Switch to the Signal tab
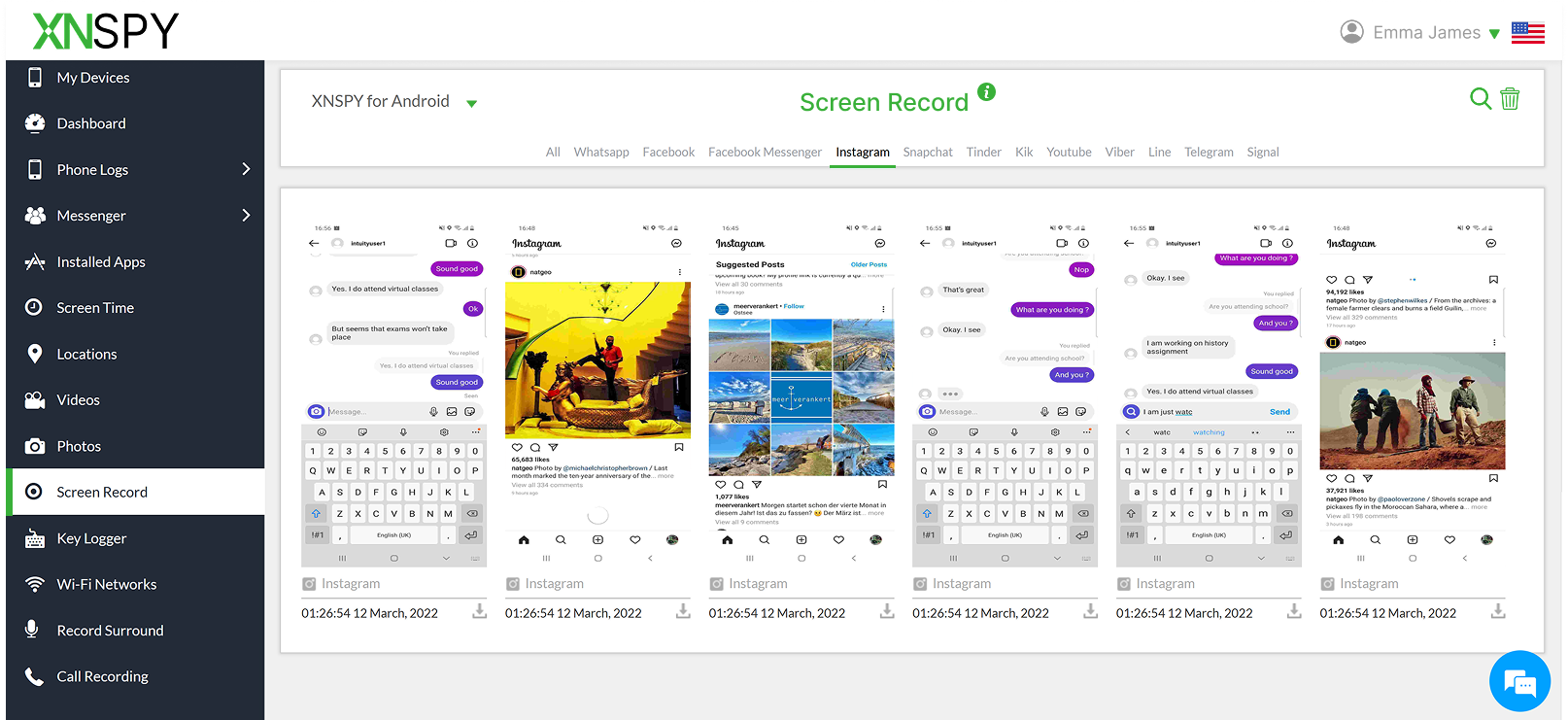This screenshot has height=720, width=1568. click(x=1263, y=153)
